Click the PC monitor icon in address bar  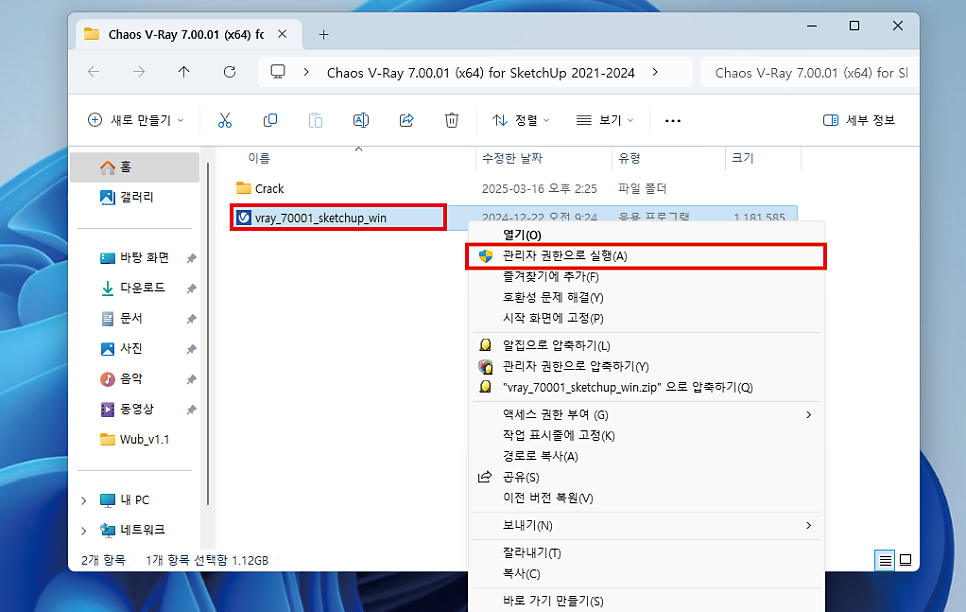click(278, 72)
